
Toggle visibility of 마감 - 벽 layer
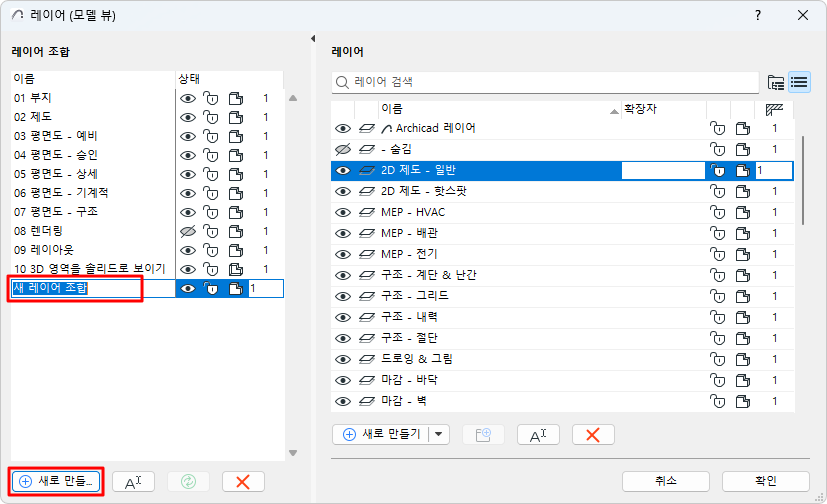(343, 402)
